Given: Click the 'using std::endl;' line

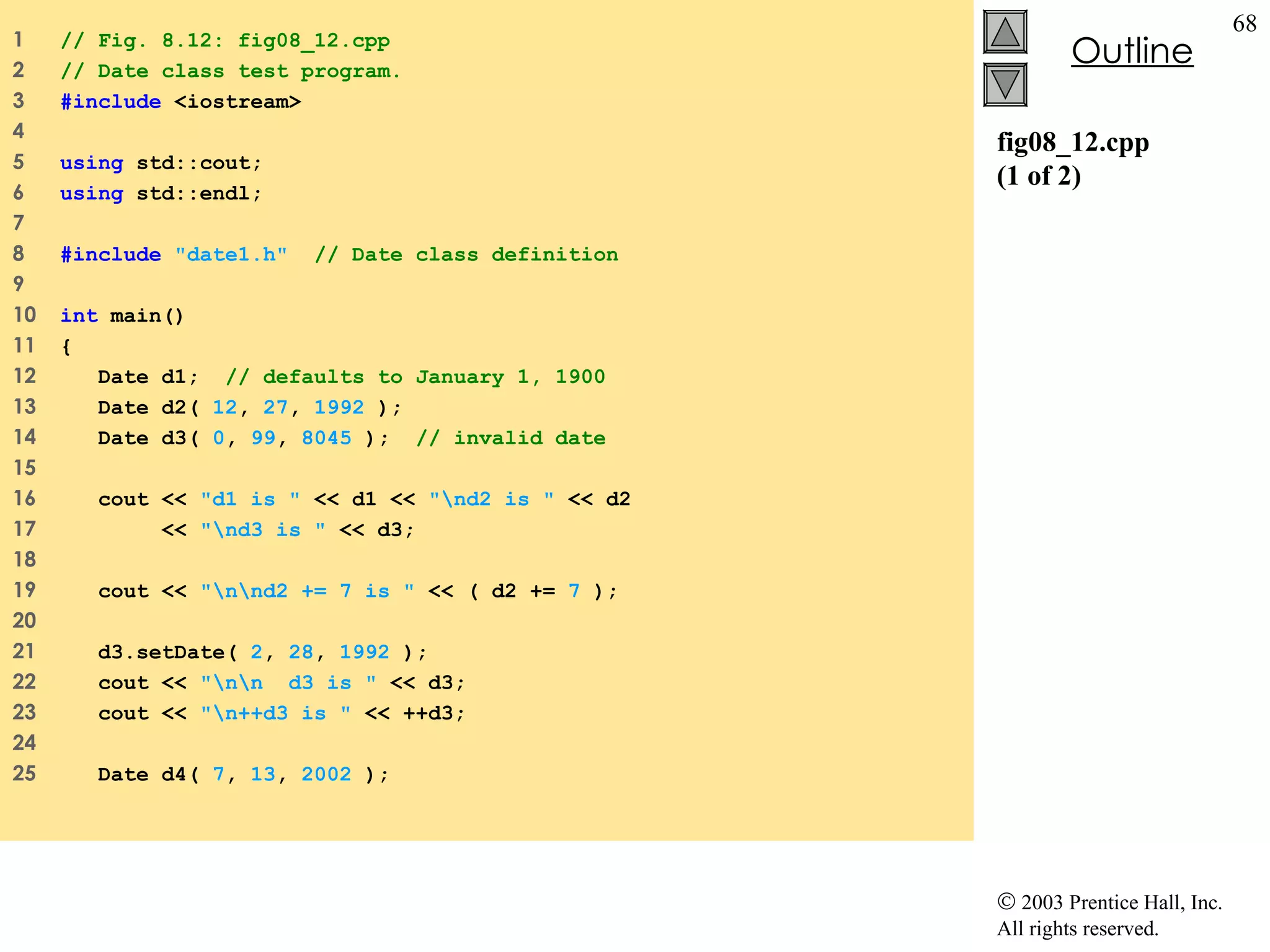Looking at the screenshot, I should (x=161, y=193).
